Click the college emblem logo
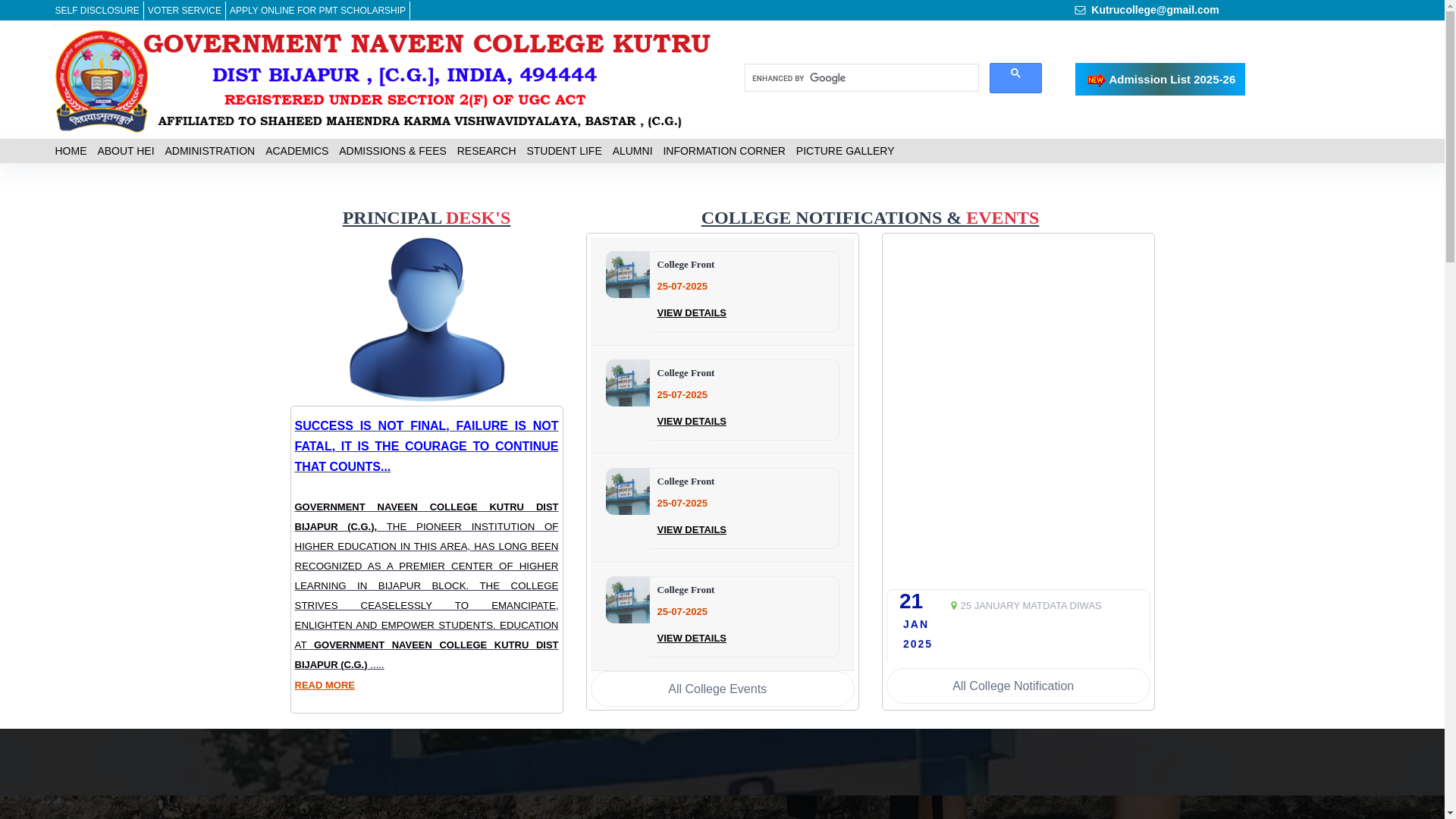This screenshot has height=819, width=1456. click(x=102, y=81)
